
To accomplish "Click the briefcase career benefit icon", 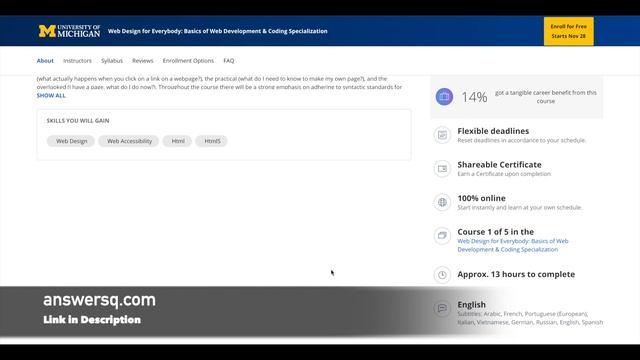I will [444, 97].
